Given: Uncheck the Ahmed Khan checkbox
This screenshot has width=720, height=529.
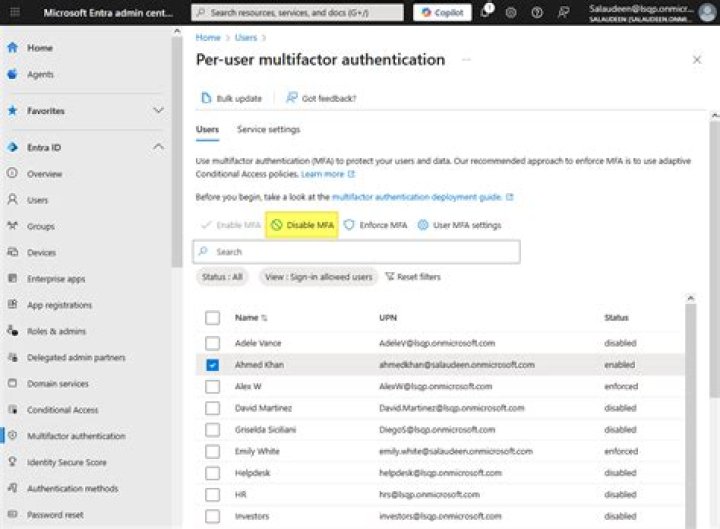Looking at the screenshot, I should coord(213,365).
